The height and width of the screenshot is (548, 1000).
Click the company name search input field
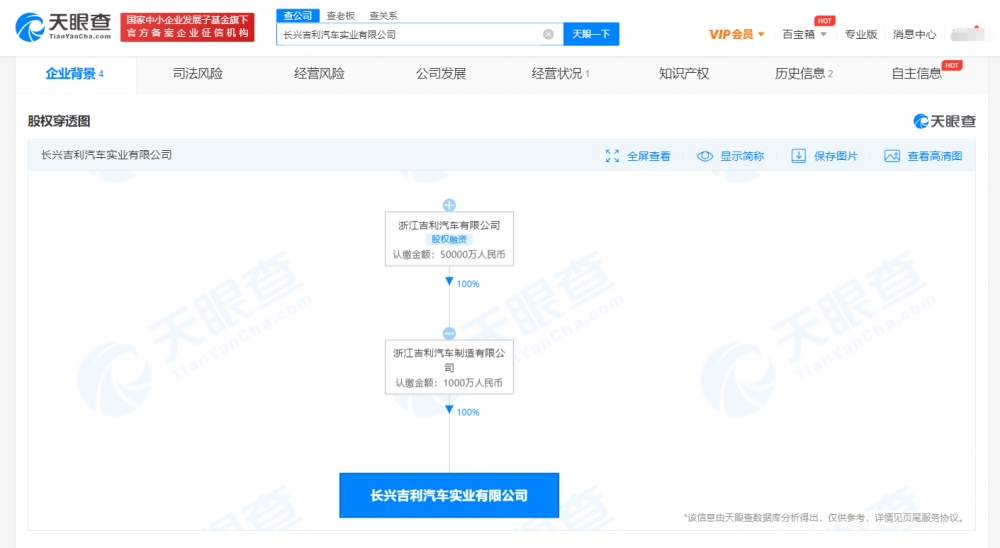pyautogui.click(x=410, y=34)
